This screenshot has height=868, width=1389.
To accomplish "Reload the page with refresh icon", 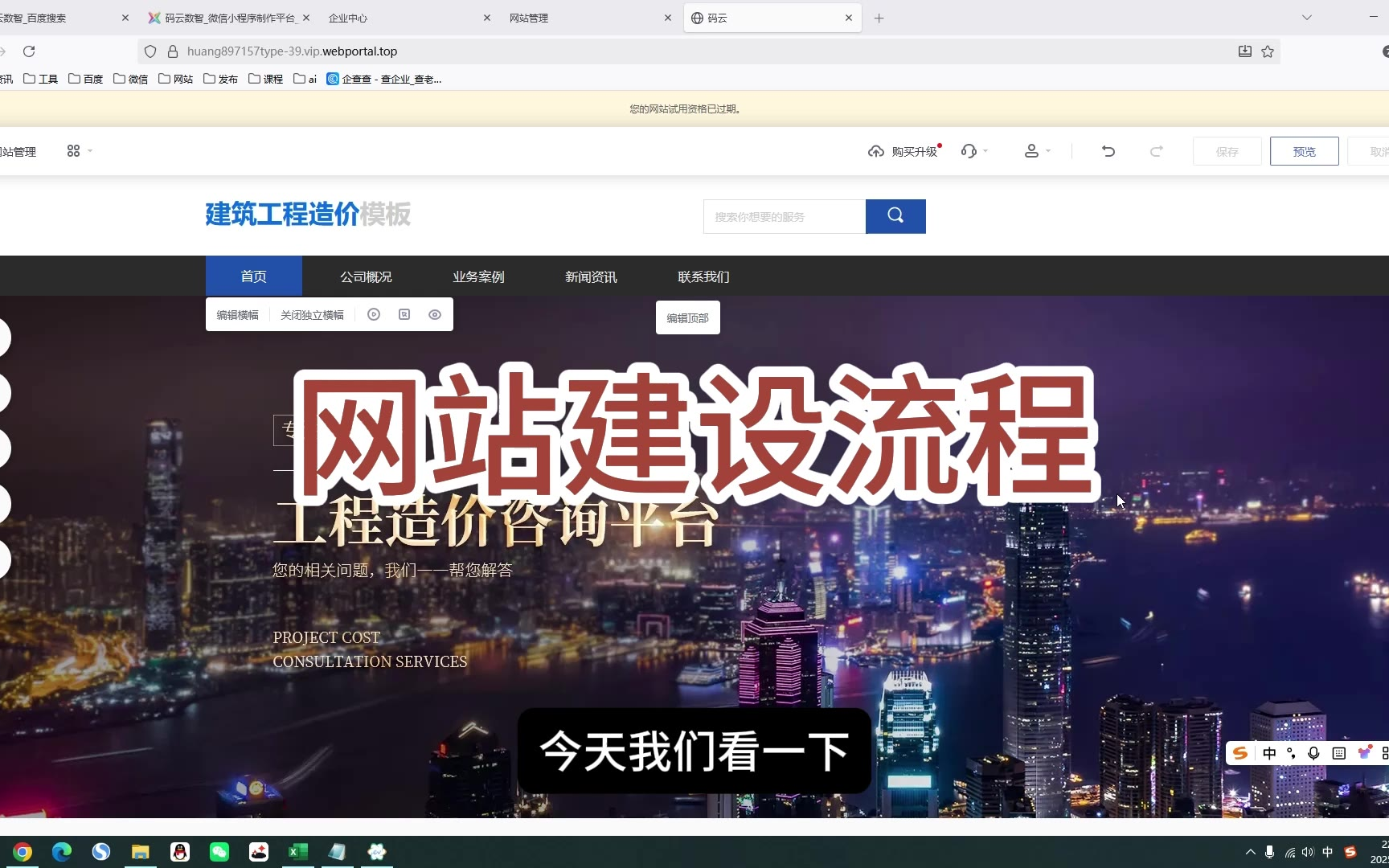I will (x=29, y=51).
